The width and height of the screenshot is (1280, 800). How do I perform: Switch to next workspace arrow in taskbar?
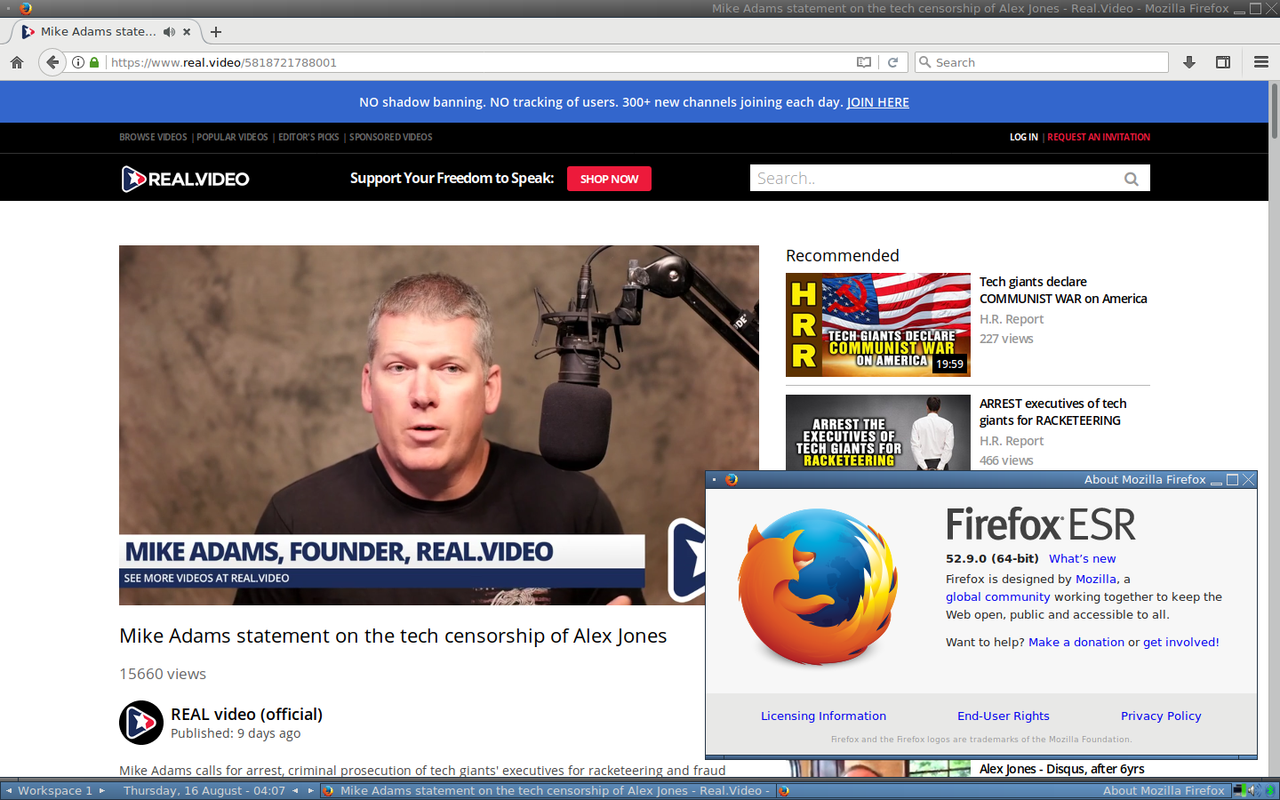coord(102,791)
